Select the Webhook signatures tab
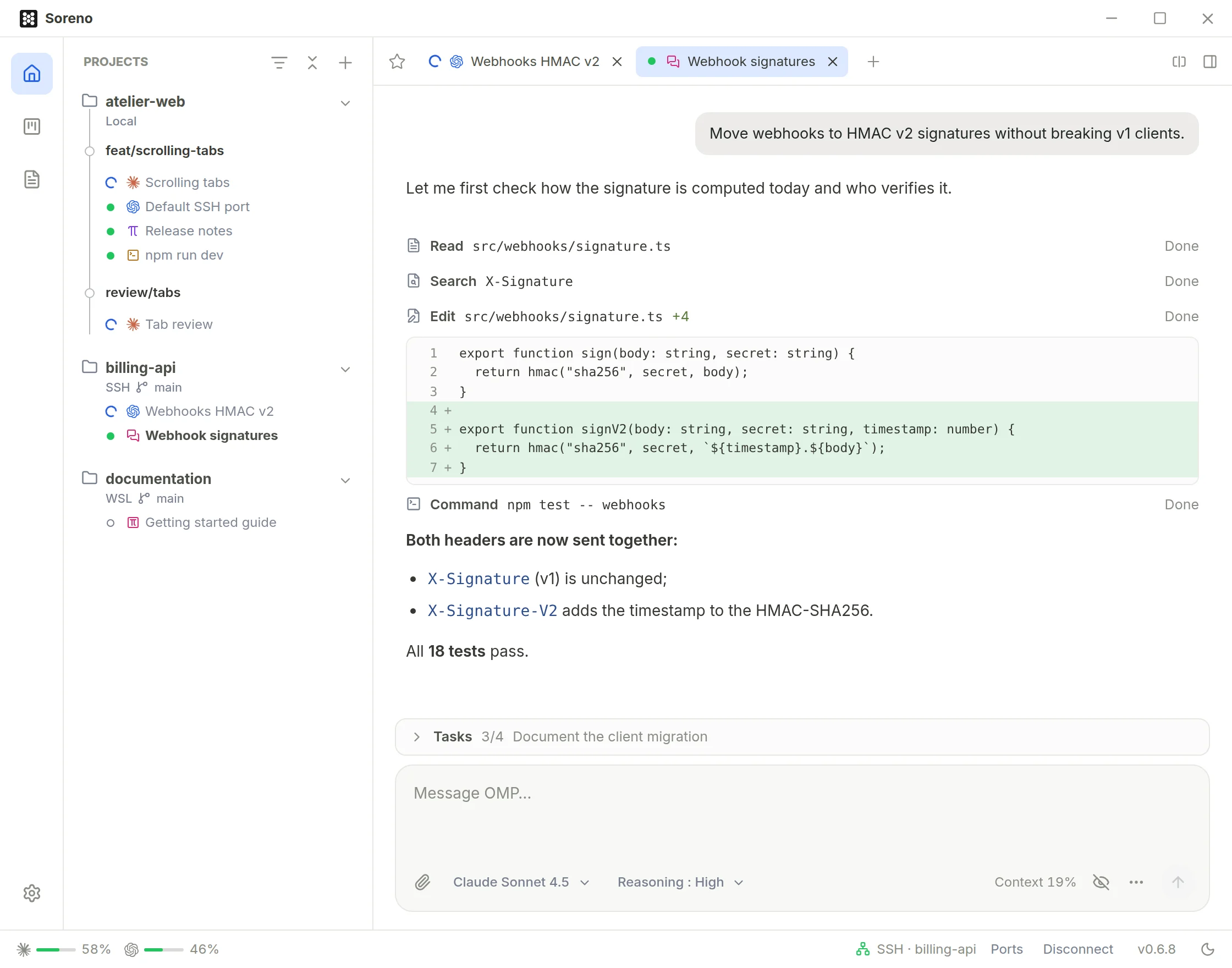Viewport: 1232px width, 968px height. tap(741, 62)
